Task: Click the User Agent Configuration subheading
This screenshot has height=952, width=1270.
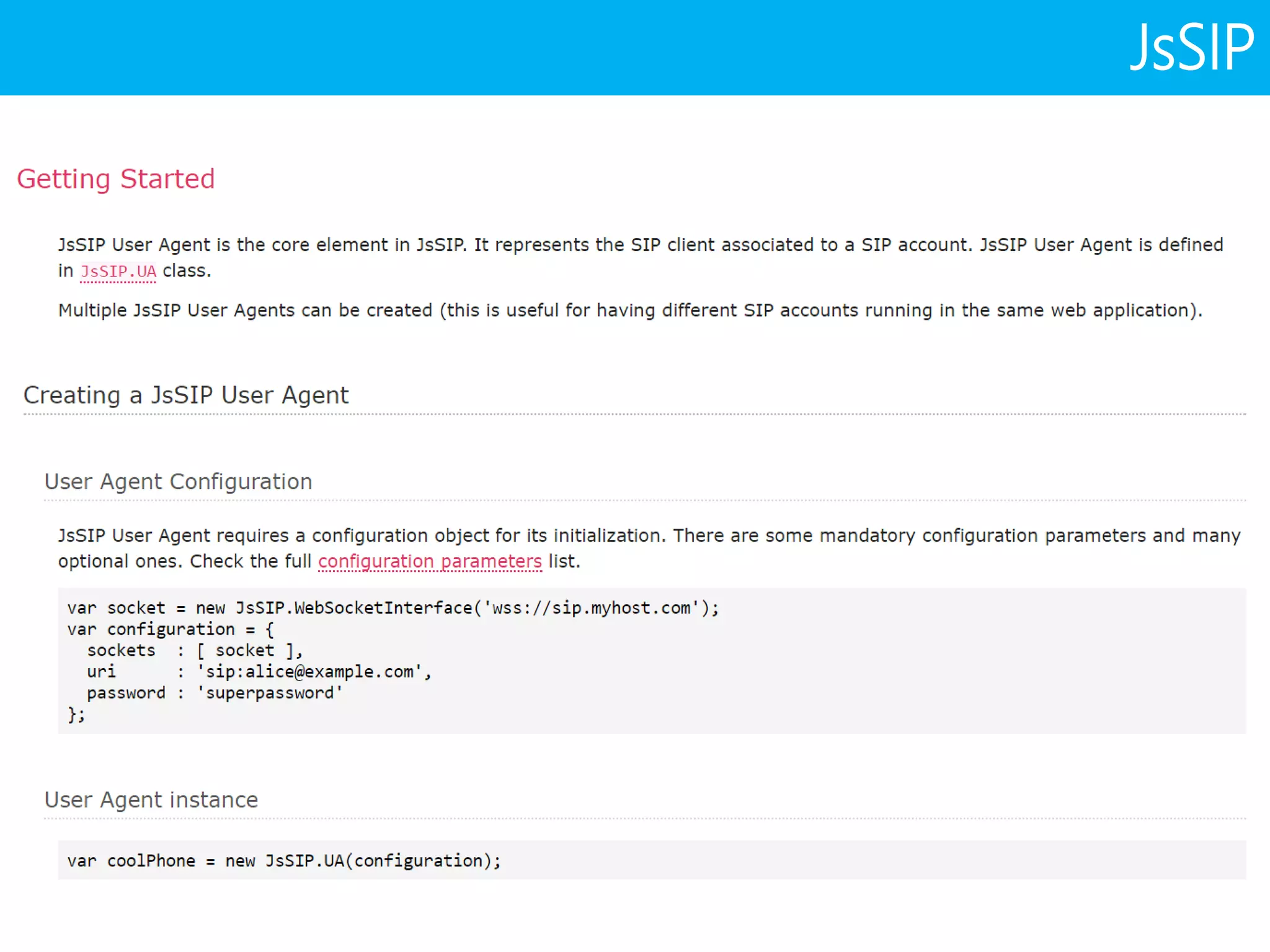Action: pos(178,482)
